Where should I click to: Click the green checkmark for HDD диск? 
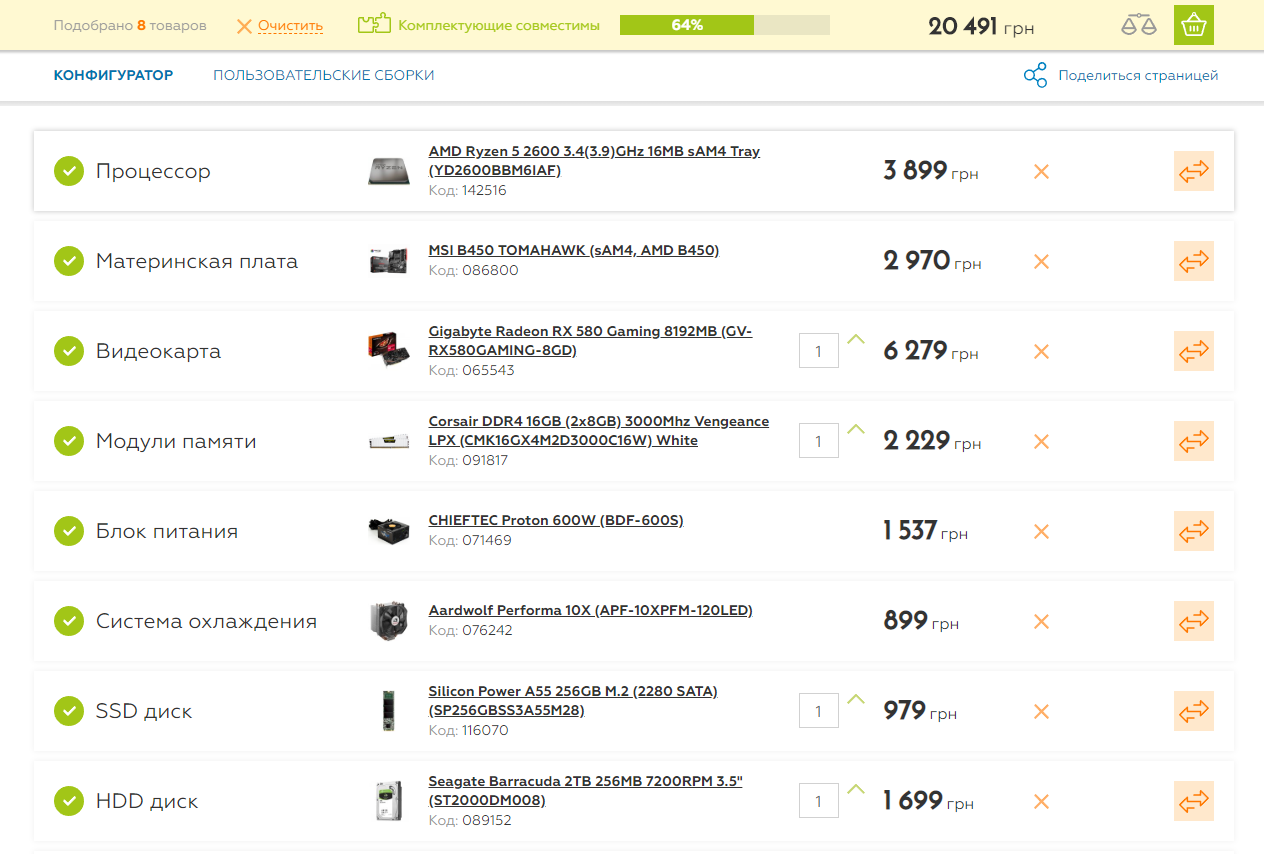point(69,801)
